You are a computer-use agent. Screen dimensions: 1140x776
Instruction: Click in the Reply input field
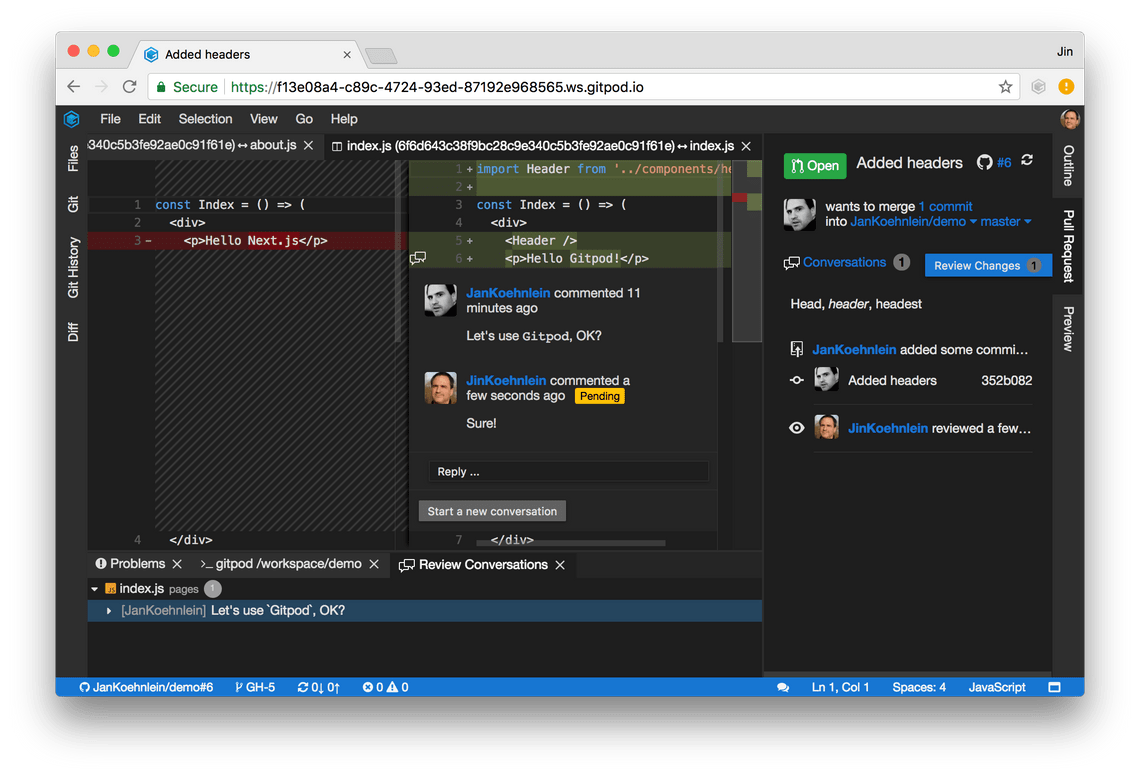[569, 471]
